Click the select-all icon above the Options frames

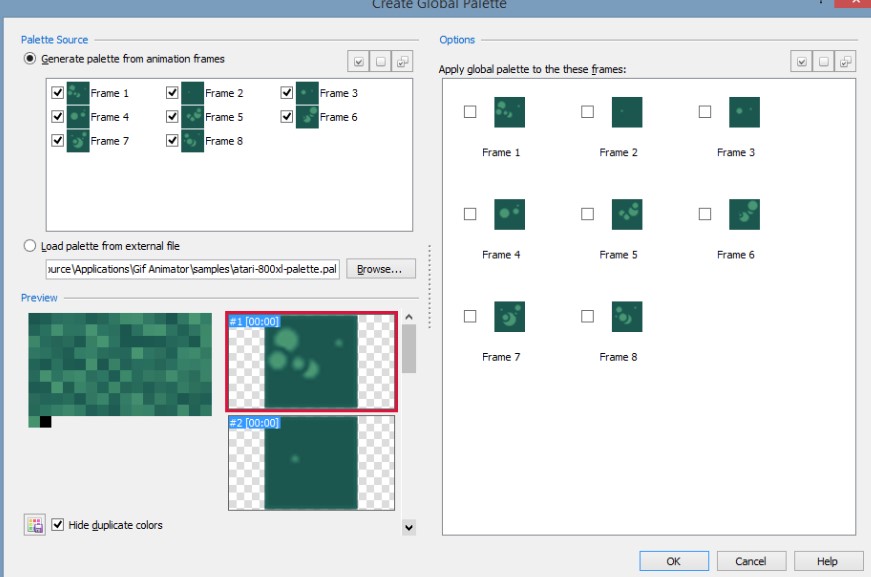coord(803,60)
